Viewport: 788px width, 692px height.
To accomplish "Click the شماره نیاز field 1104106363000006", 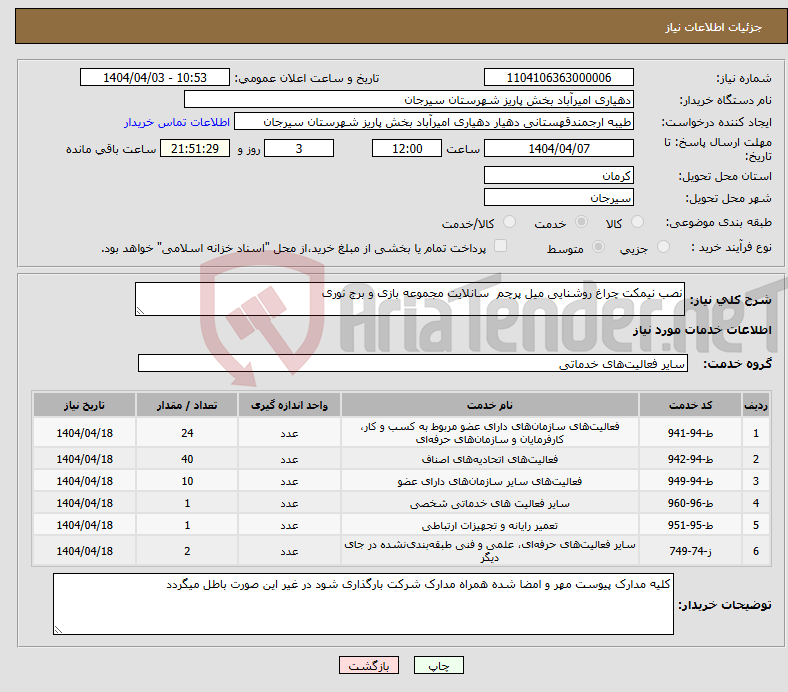I will click(559, 77).
